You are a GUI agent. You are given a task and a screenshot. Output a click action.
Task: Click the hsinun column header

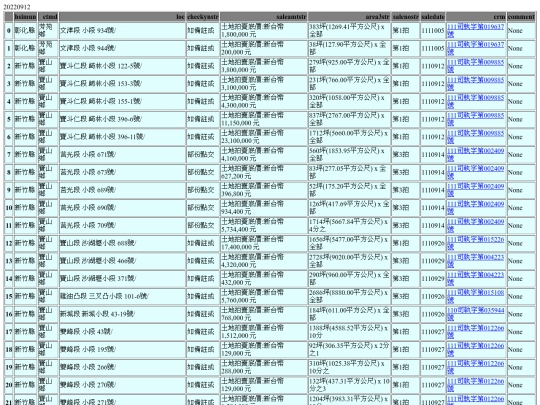[25, 17]
